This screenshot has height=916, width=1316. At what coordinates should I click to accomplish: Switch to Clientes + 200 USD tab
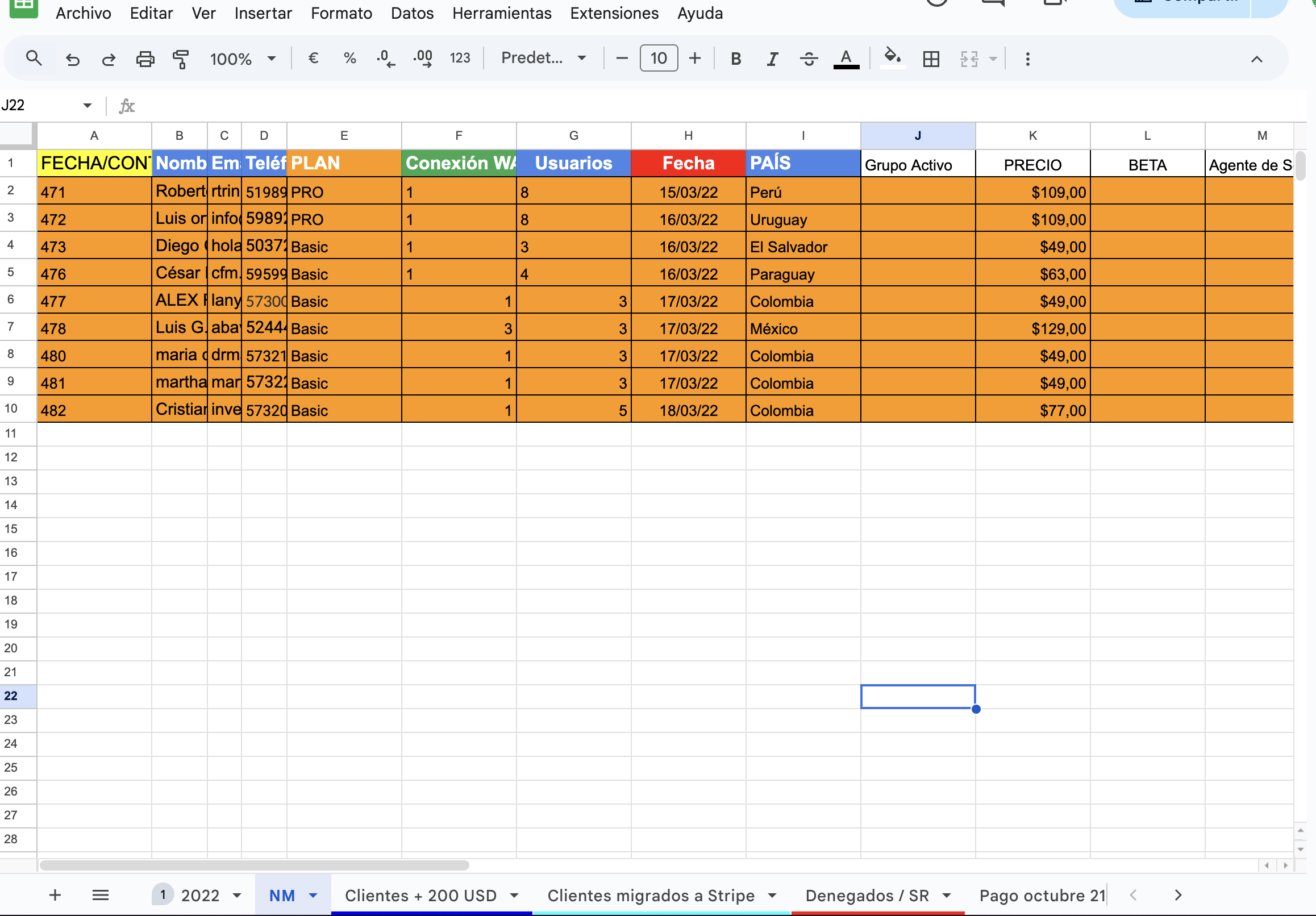click(x=420, y=895)
